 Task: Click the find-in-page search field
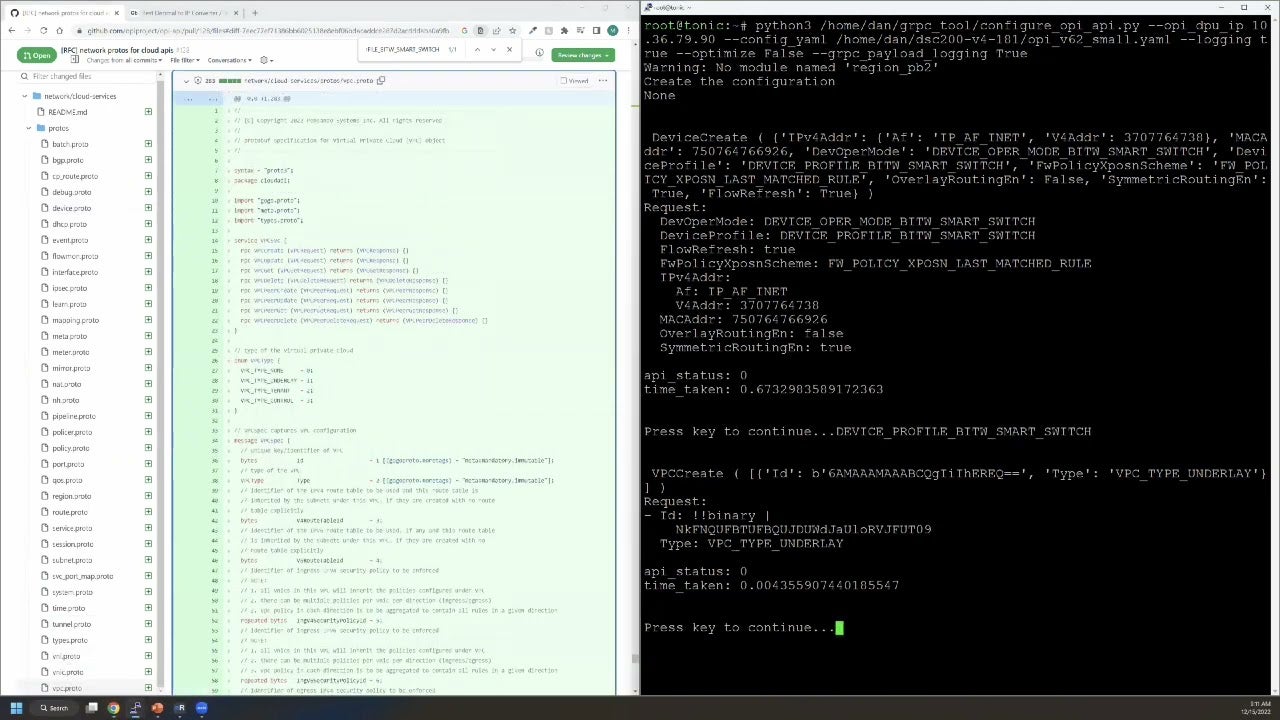point(400,49)
